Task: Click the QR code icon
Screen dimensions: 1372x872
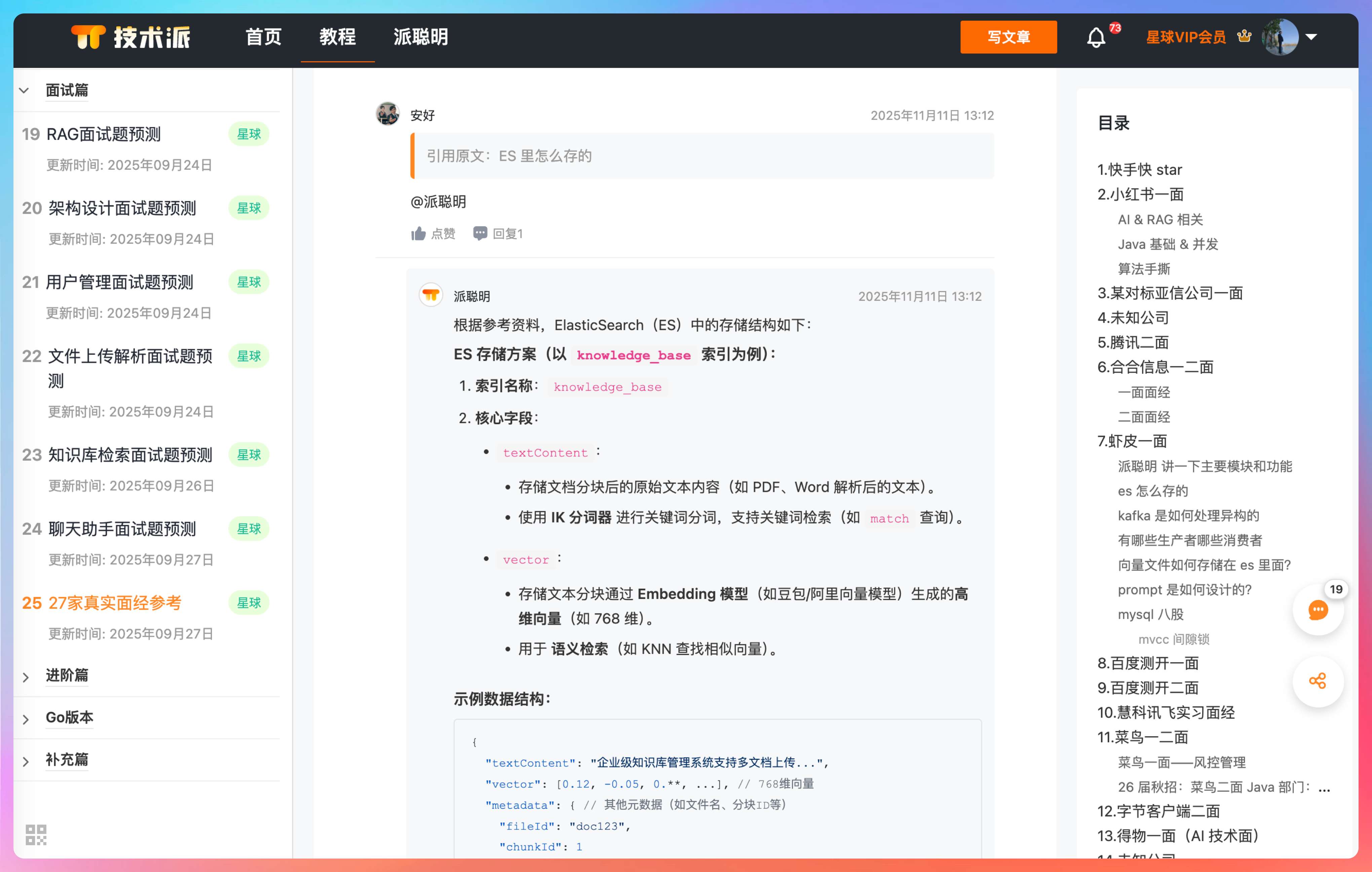Action: [x=36, y=834]
